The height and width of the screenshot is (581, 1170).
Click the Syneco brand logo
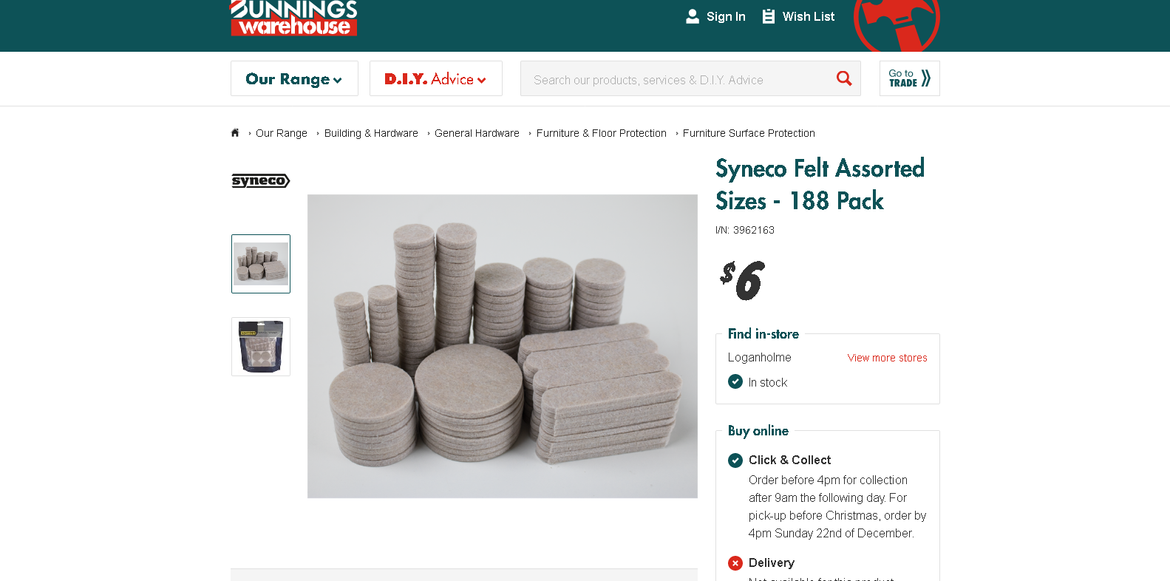point(260,181)
